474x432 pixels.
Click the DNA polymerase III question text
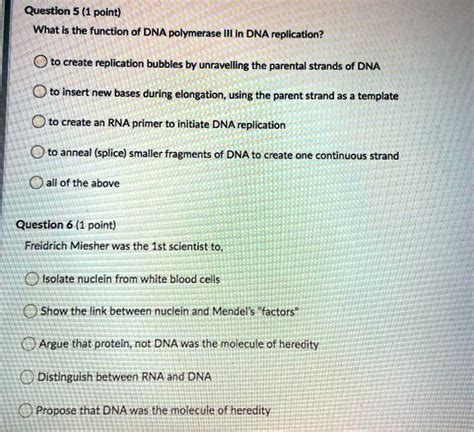coord(178,33)
